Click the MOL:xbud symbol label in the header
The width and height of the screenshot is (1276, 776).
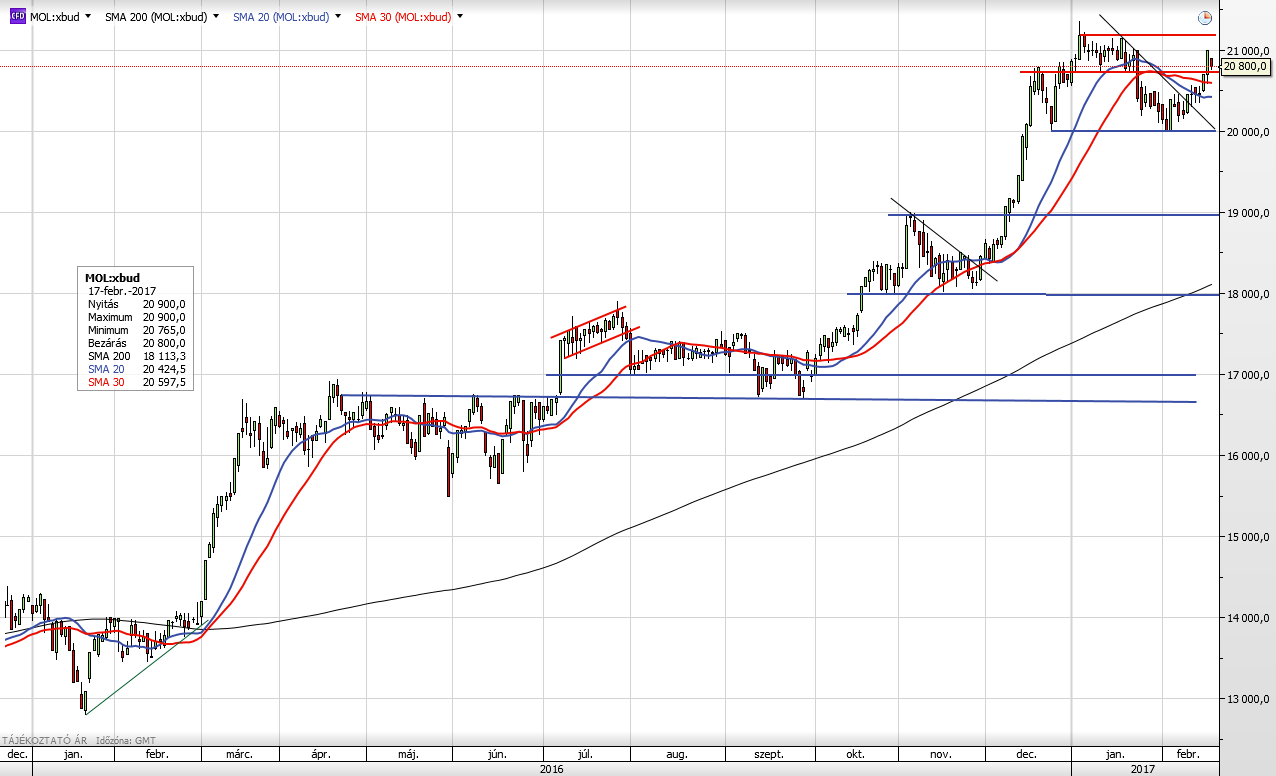click(55, 17)
